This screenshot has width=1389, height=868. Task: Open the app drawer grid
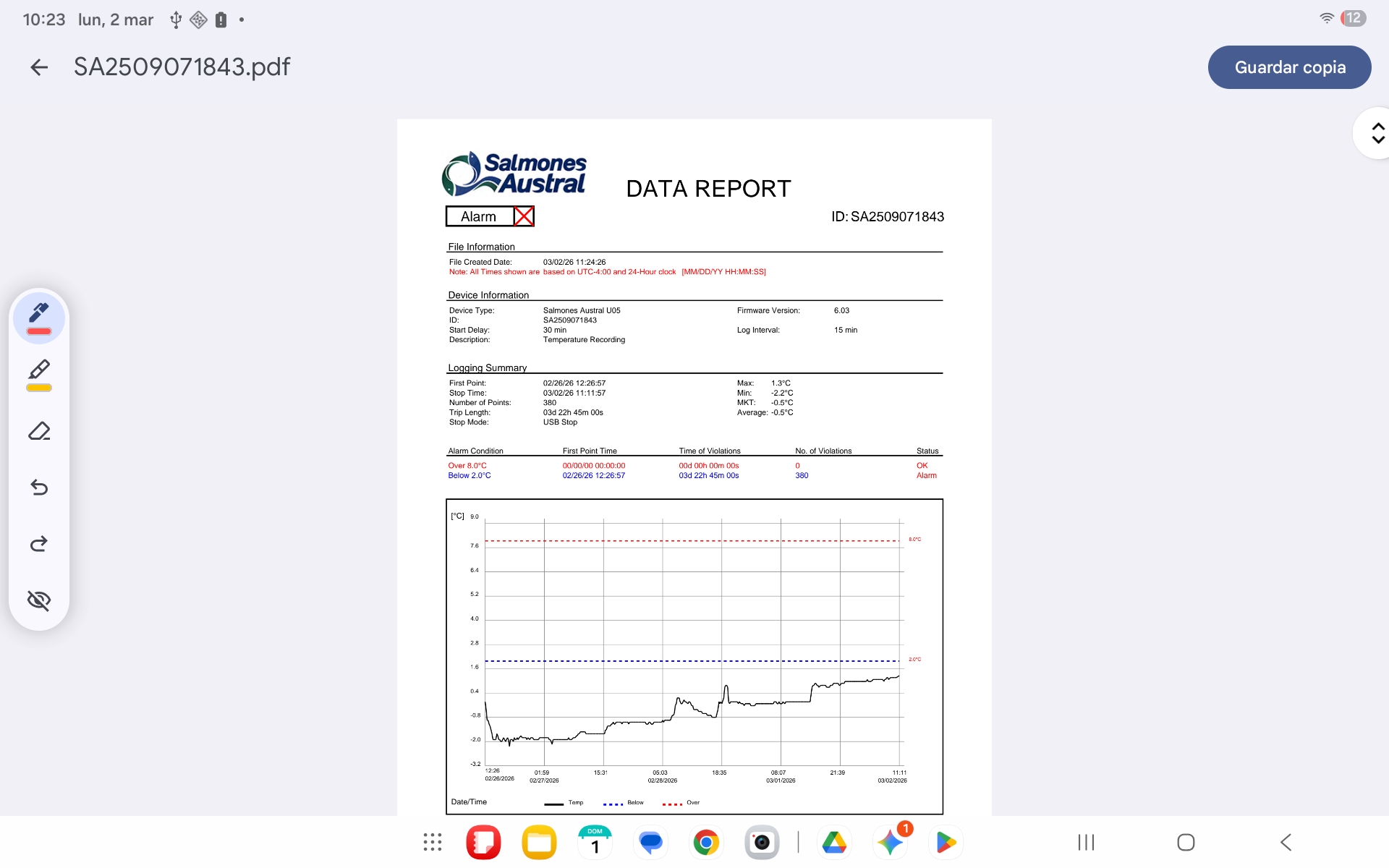pos(432,842)
